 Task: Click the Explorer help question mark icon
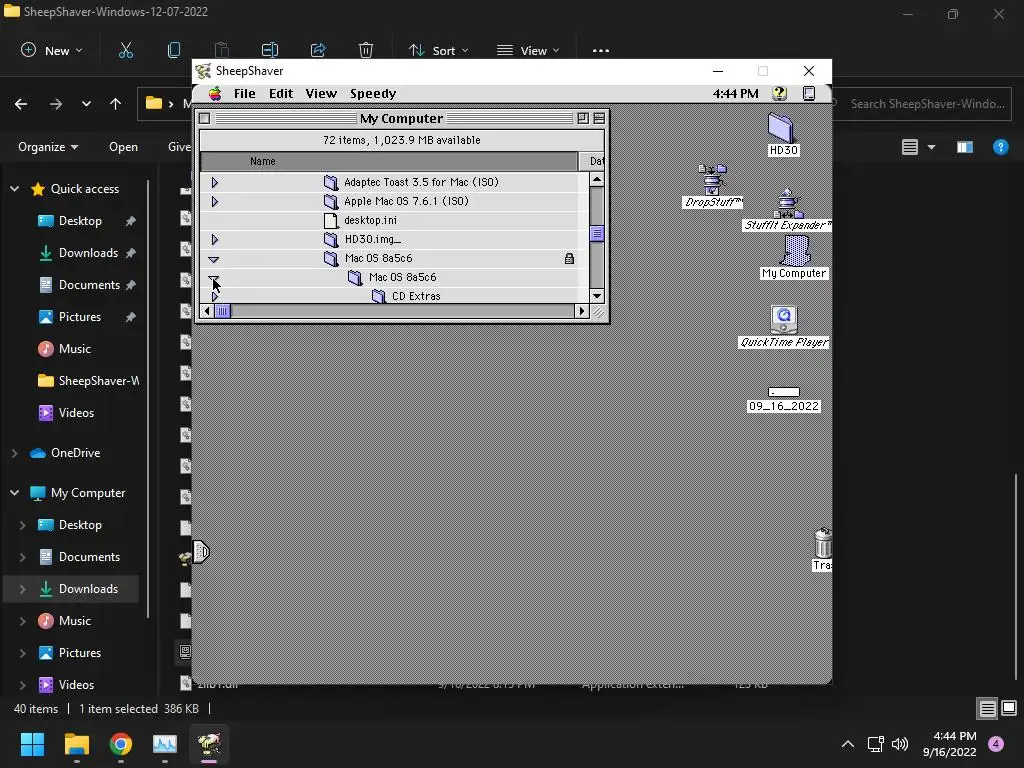[x=1000, y=147]
